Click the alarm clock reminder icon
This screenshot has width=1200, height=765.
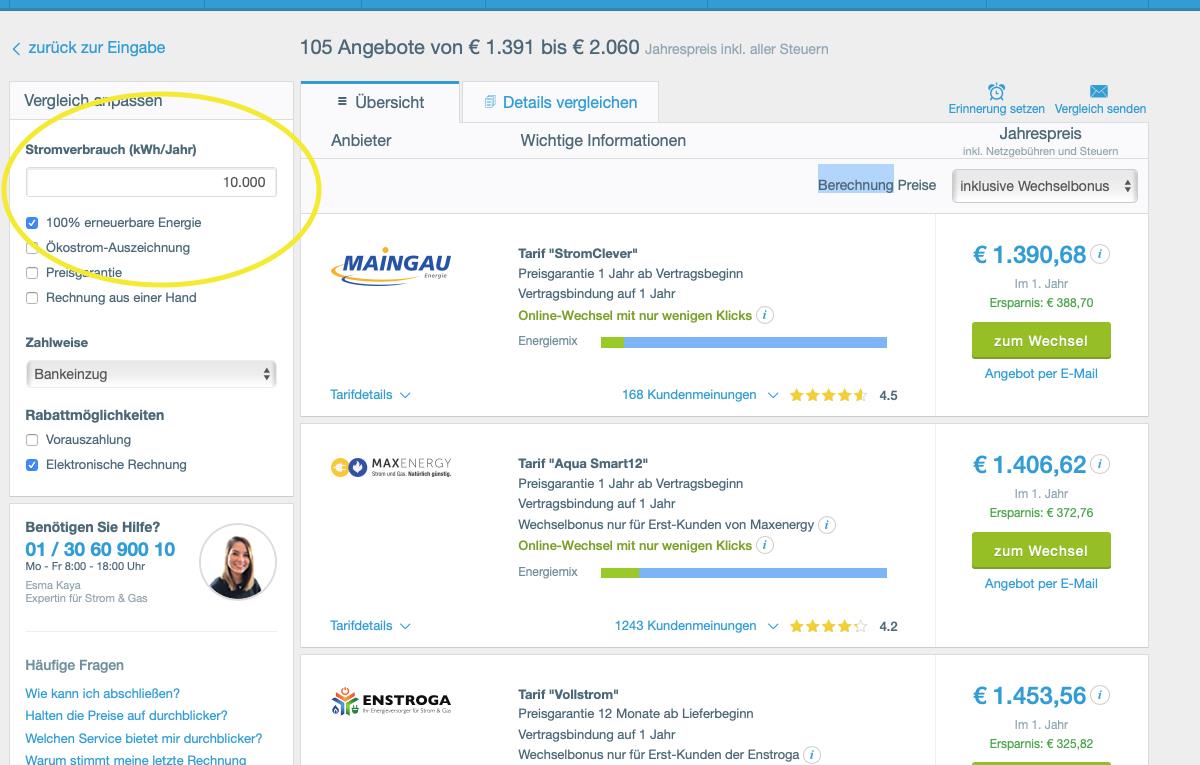[x=996, y=91]
